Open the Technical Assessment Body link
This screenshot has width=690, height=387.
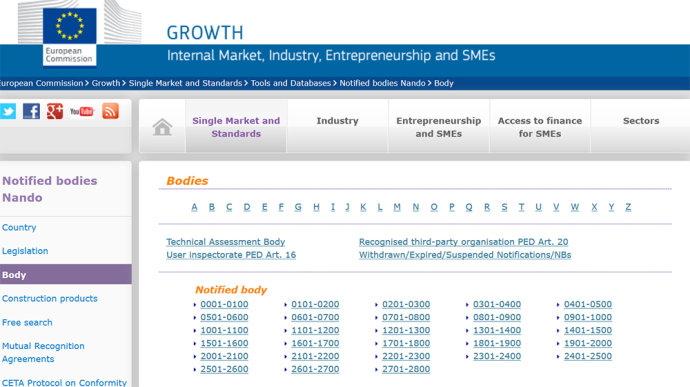pyautogui.click(x=226, y=242)
